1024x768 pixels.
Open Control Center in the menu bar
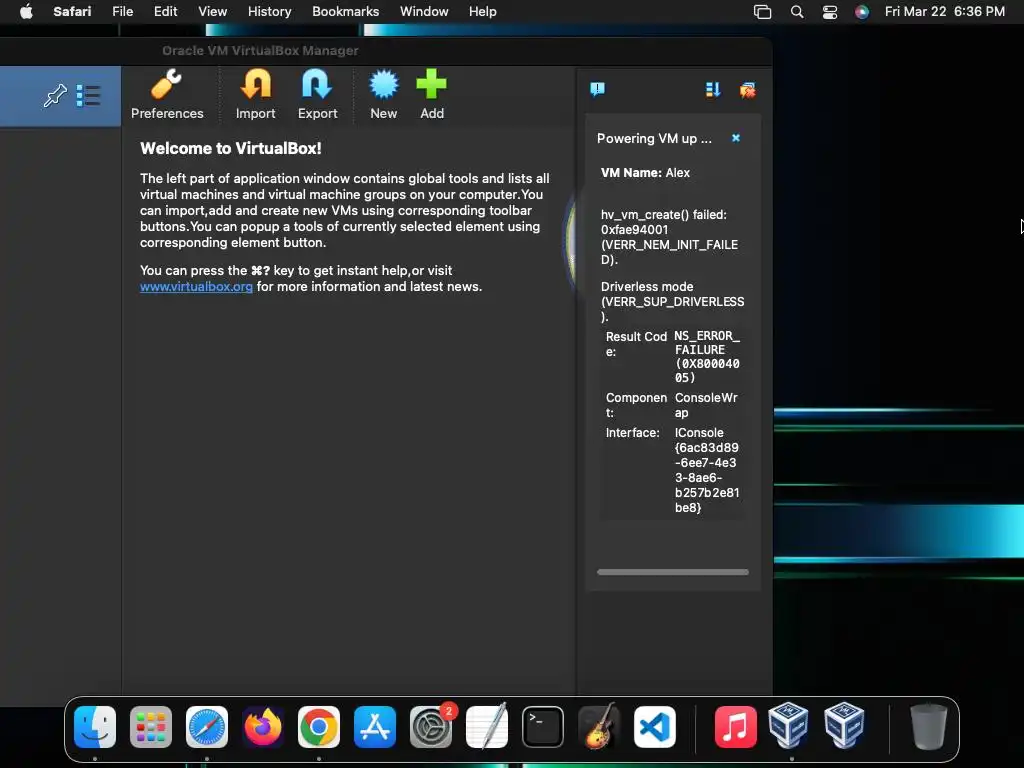pos(829,12)
